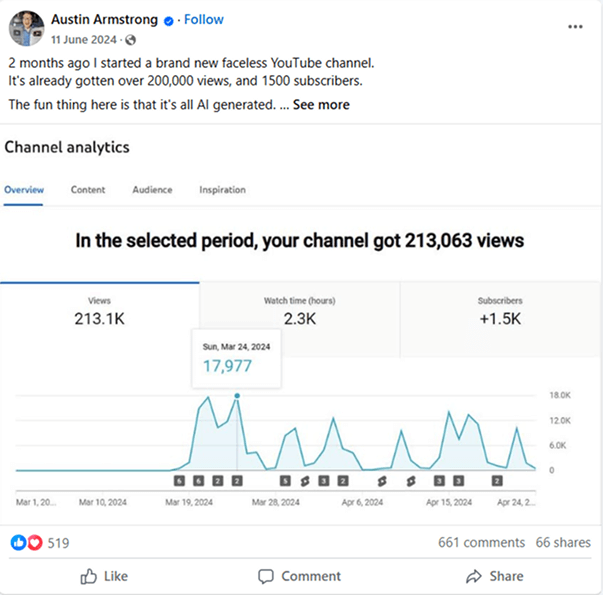
Task: Follow Austin Armstrong
Action: 203,20
